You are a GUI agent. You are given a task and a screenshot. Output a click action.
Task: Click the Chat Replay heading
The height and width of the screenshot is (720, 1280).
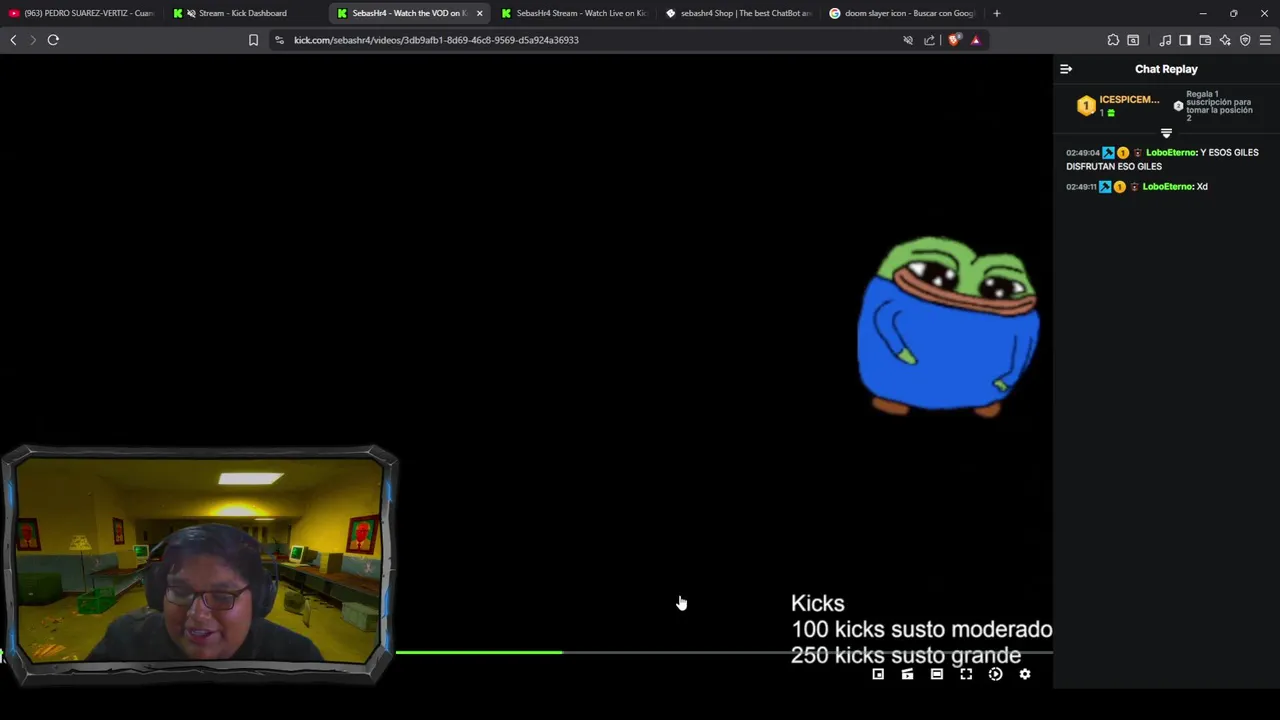tap(1166, 69)
